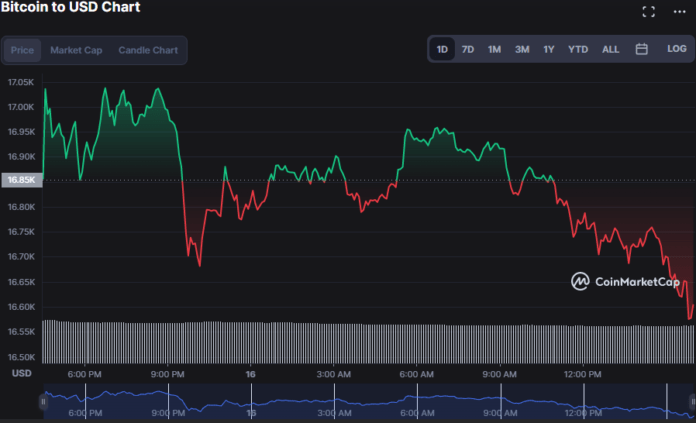Choose the 3M time range

point(522,49)
